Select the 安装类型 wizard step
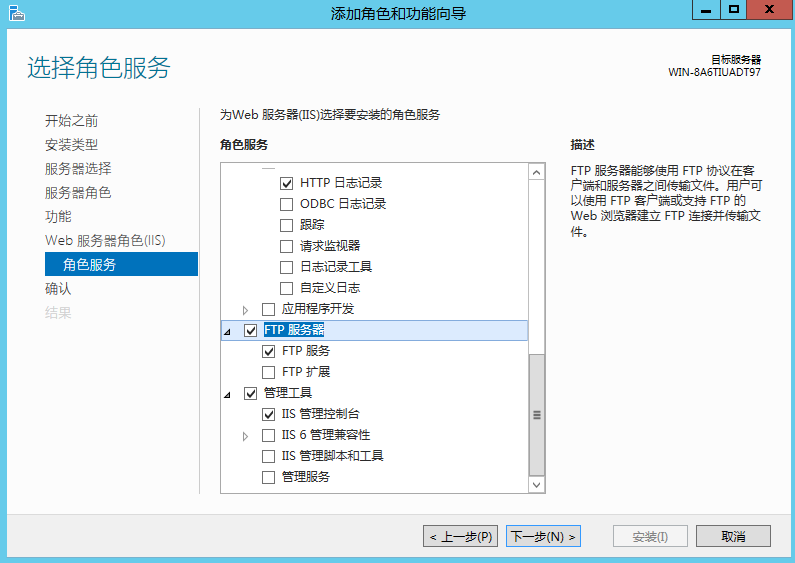Viewport: 795px width, 563px height. pyautogui.click(x=71, y=145)
